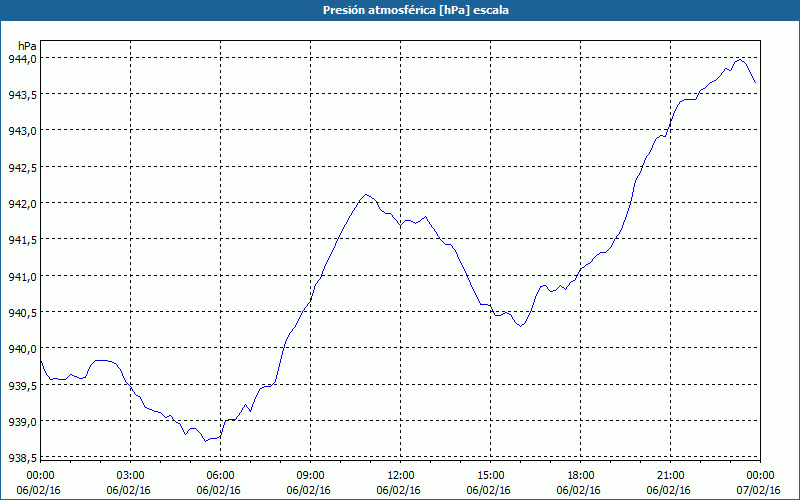Select the '03:00' time axis label

pyautogui.click(x=131, y=476)
